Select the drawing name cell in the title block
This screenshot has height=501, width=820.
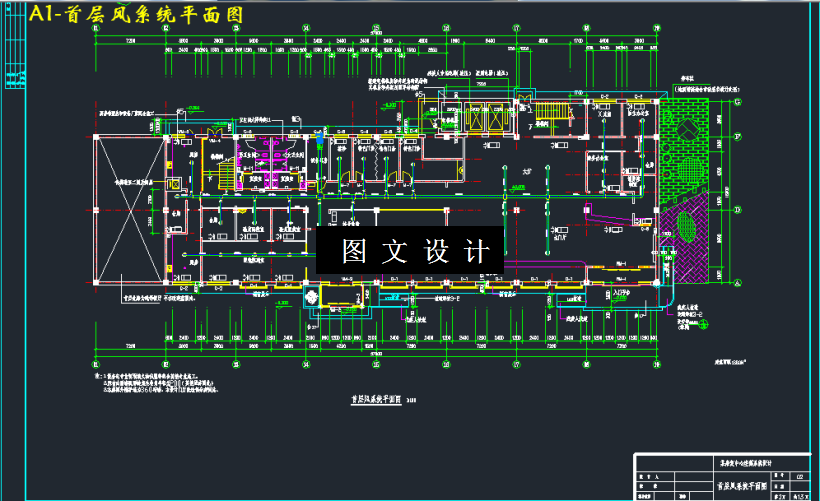743,486
